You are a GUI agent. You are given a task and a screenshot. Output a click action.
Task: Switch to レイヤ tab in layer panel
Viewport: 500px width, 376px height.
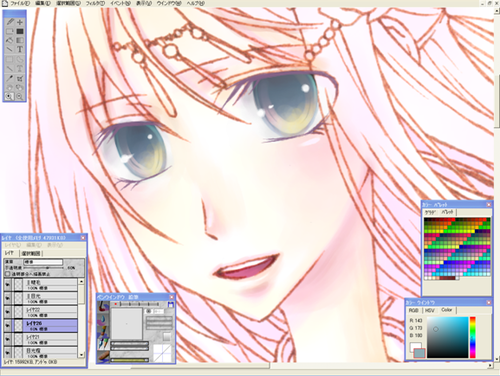pos(10,253)
